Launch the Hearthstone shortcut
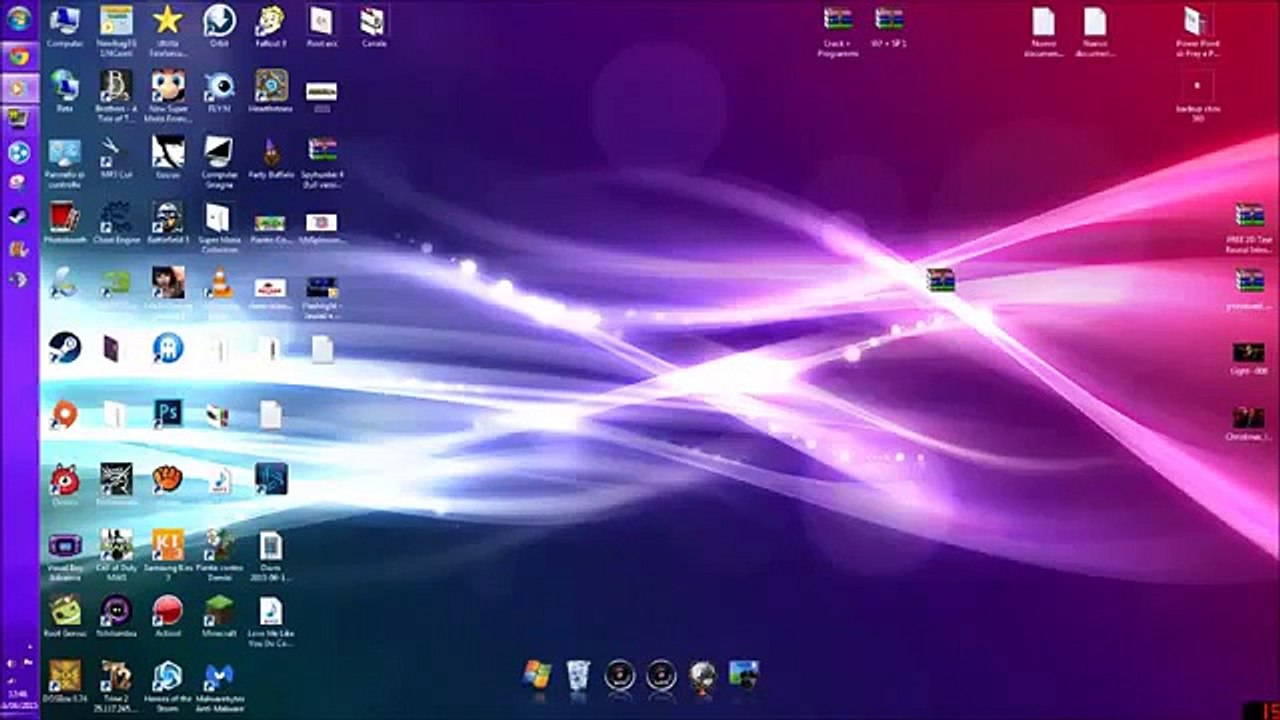 click(271, 91)
